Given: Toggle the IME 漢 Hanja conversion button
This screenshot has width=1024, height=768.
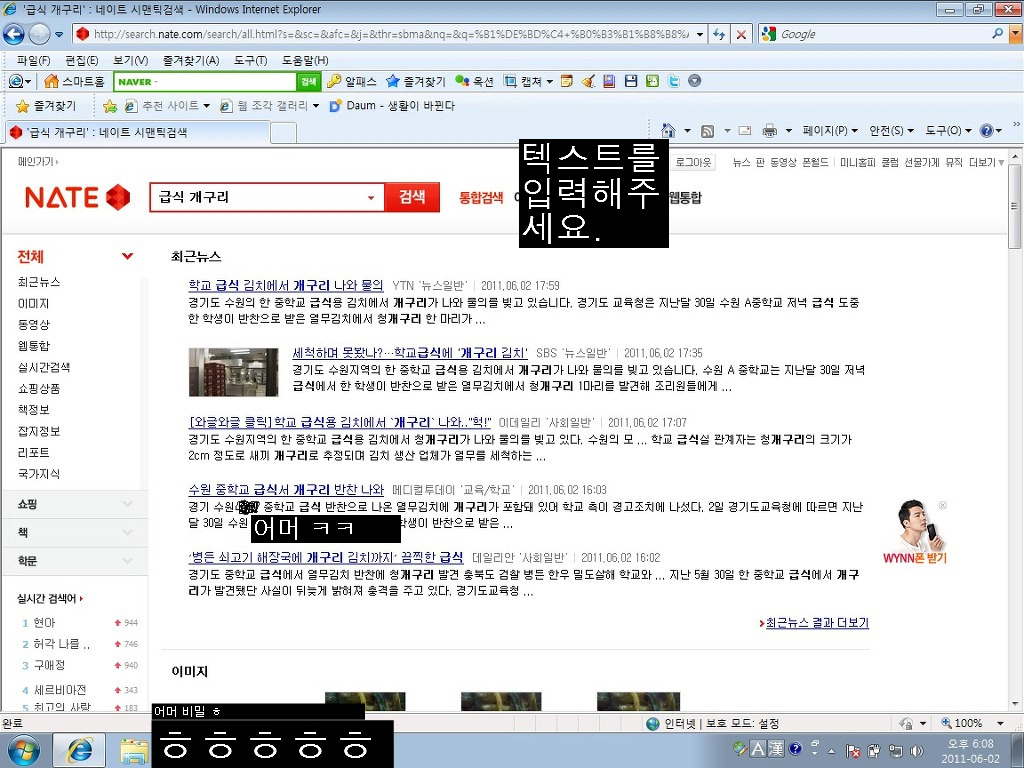Looking at the screenshot, I should [775, 748].
